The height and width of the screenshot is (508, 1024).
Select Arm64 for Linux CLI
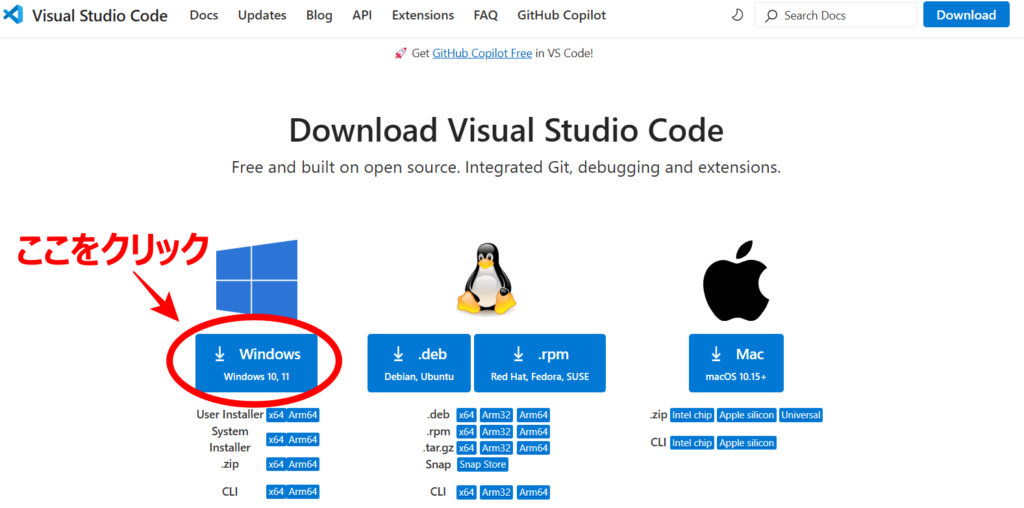point(534,492)
